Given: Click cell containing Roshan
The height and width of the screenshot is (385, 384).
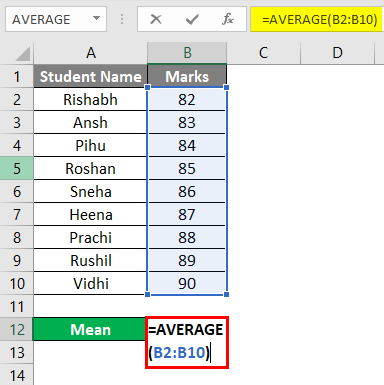Looking at the screenshot, I should [x=90, y=168].
